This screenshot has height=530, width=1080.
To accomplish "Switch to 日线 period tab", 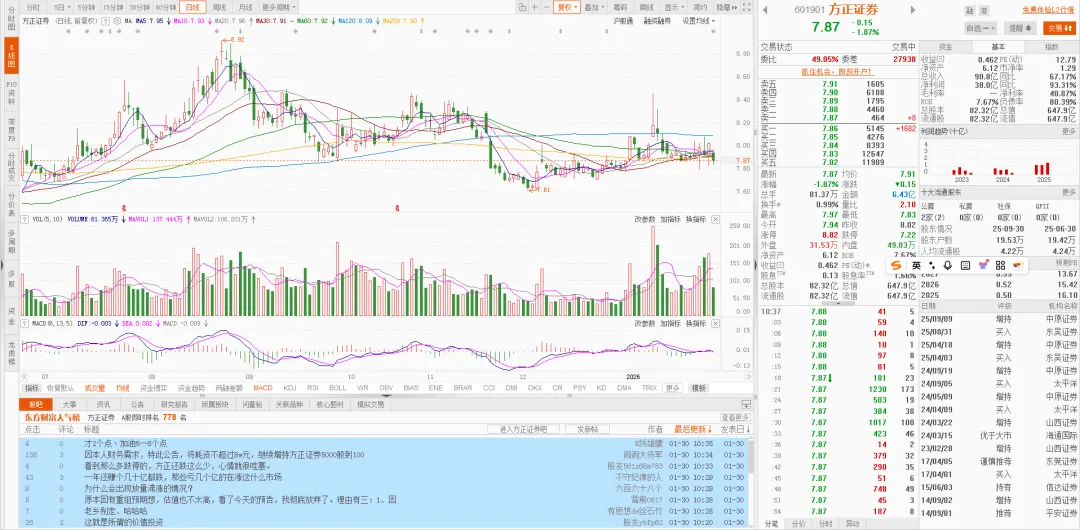I will coord(192,8).
